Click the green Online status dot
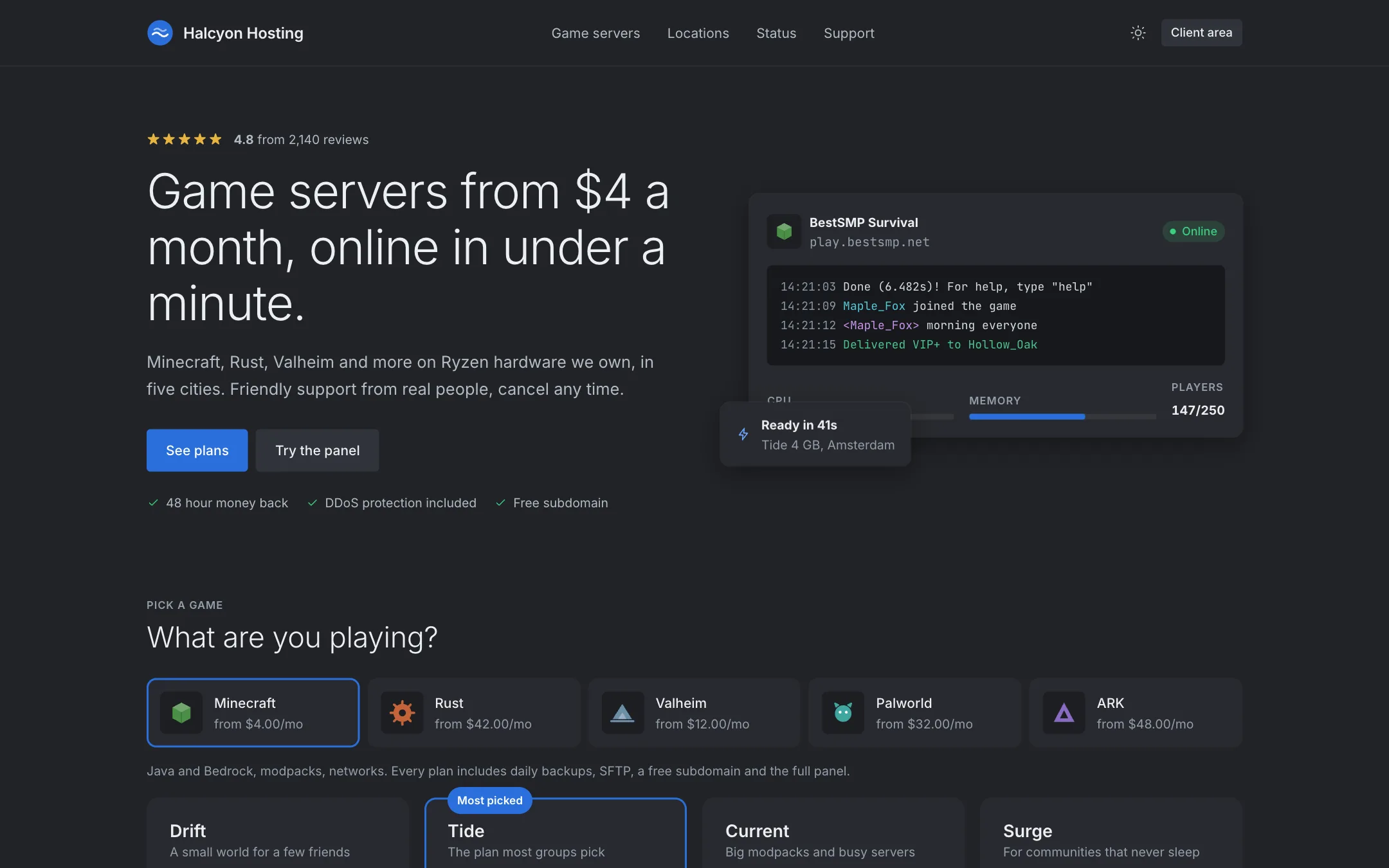This screenshot has width=1389, height=868. point(1173,231)
